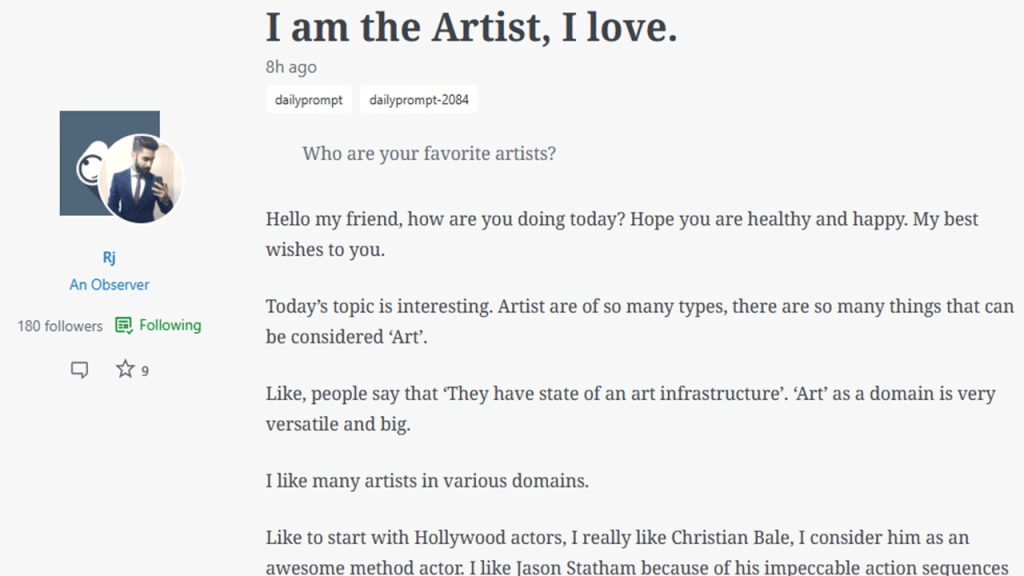Star this post with the star icon
Viewport: 1024px width, 576px height.
click(x=125, y=370)
